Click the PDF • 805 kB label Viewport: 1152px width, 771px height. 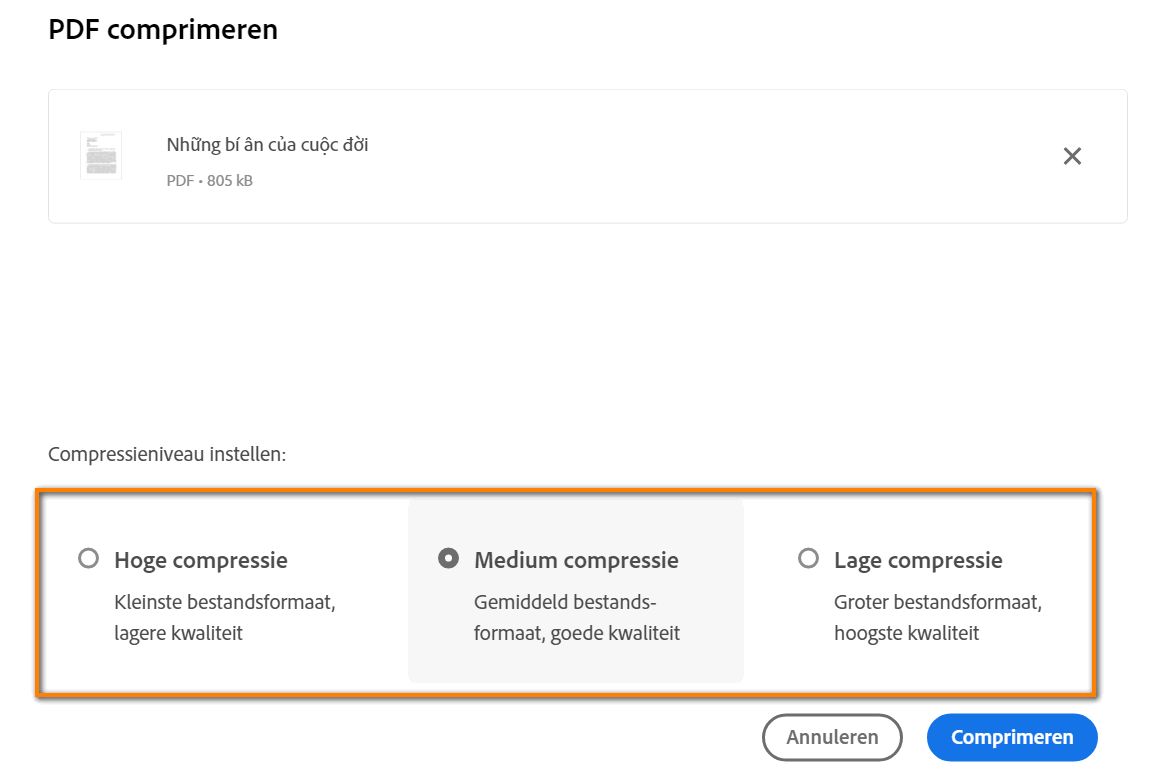[x=209, y=180]
